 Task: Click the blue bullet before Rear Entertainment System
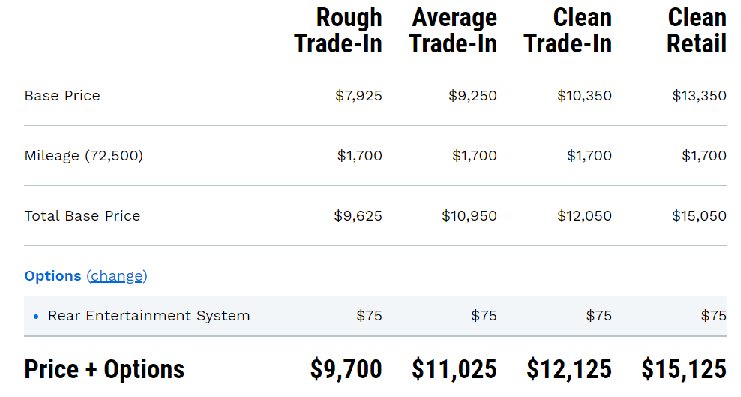(36, 316)
